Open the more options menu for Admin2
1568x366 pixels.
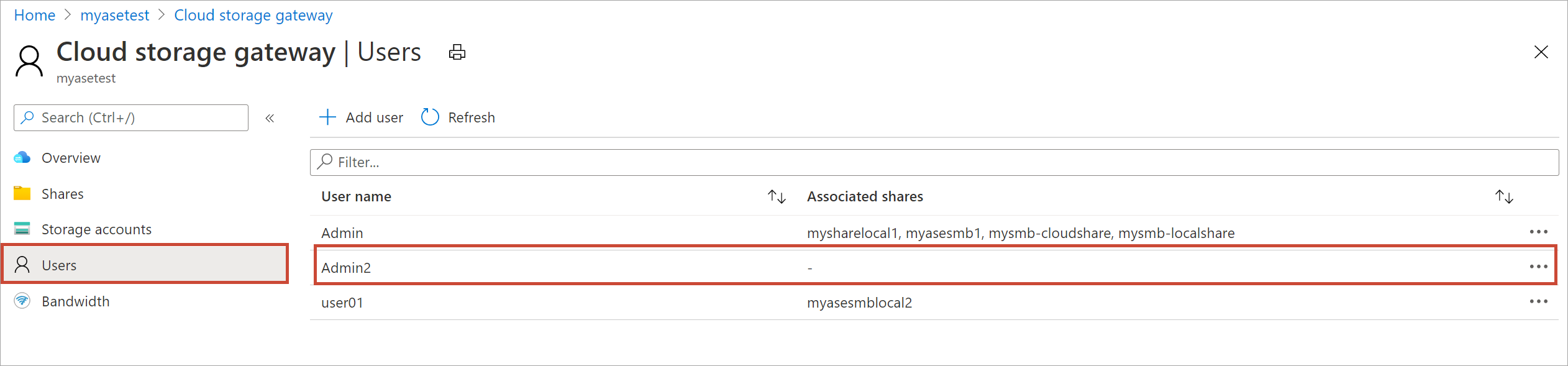coord(1538,267)
